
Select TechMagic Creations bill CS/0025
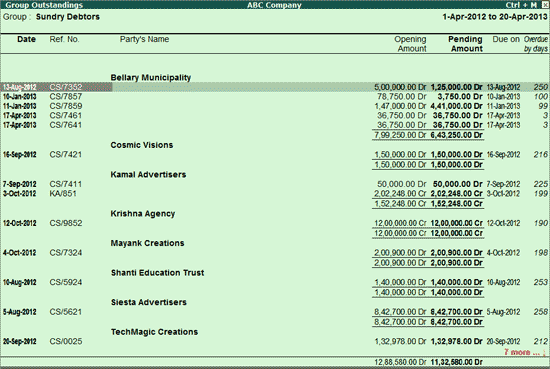pyautogui.click(x=66, y=341)
